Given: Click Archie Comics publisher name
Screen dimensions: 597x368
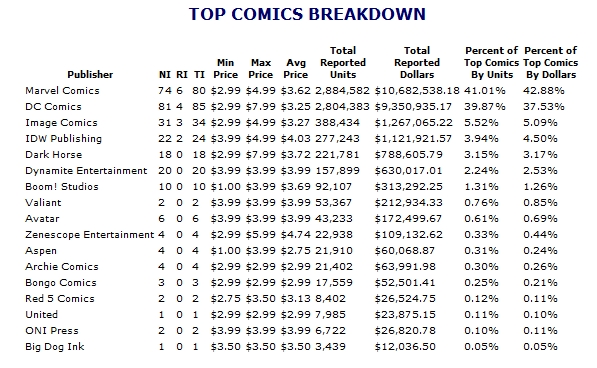Looking at the screenshot, I should pyautogui.click(x=62, y=266).
